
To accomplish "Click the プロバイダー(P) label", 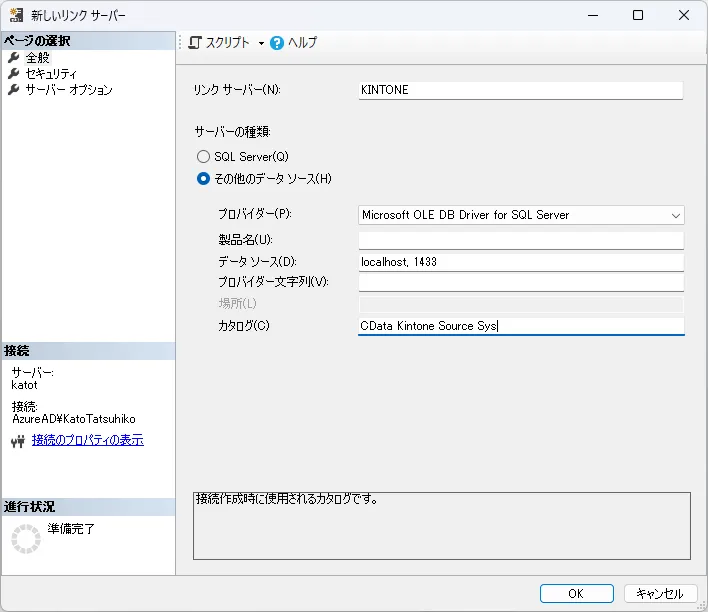I will pyautogui.click(x=255, y=214).
